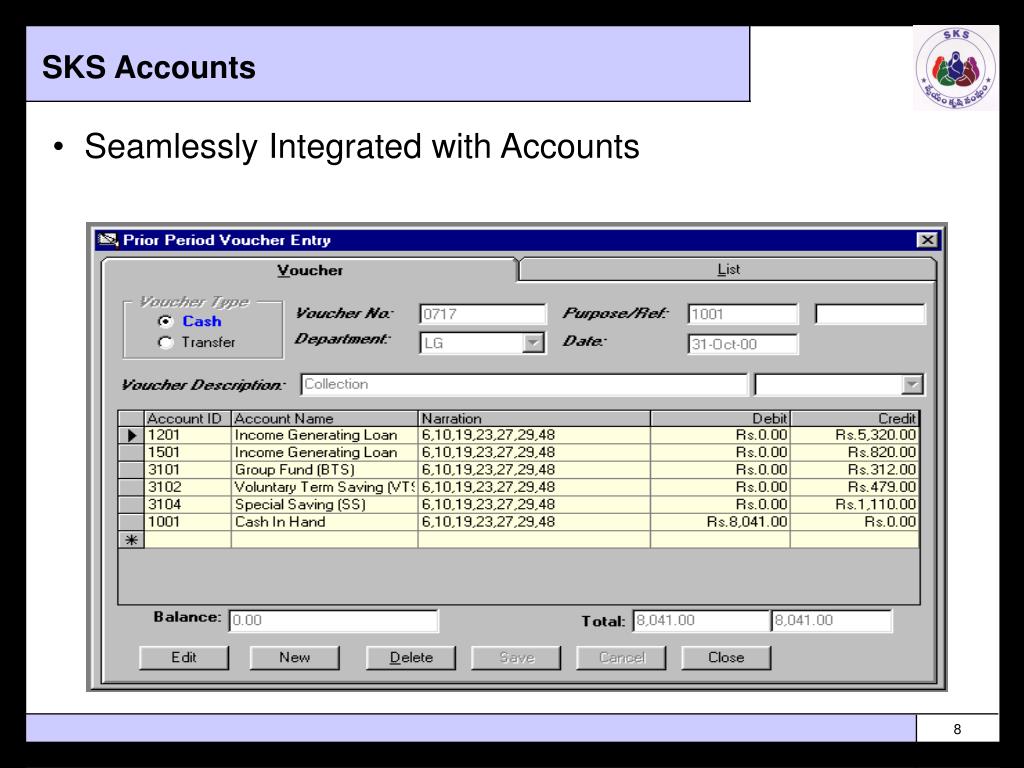Click the empty field beside Purpose/Ref
The height and width of the screenshot is (768, 1024).
(x=870, y=314)
